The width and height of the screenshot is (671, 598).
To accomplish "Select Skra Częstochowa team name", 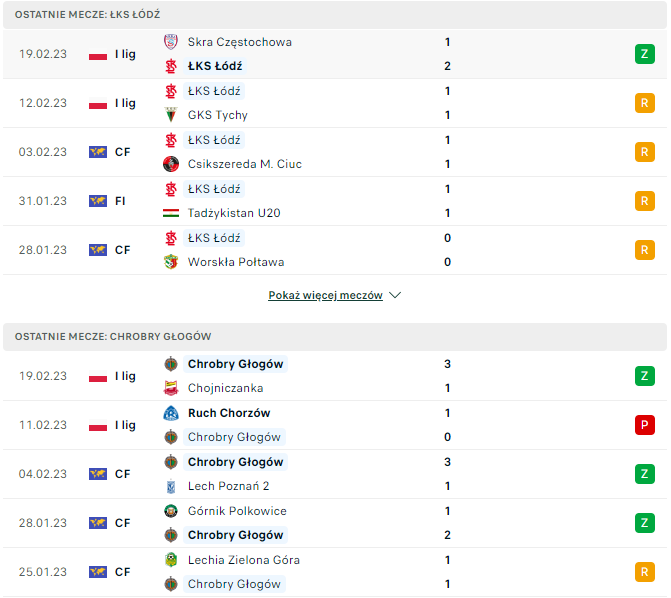I will coord(240,42).
